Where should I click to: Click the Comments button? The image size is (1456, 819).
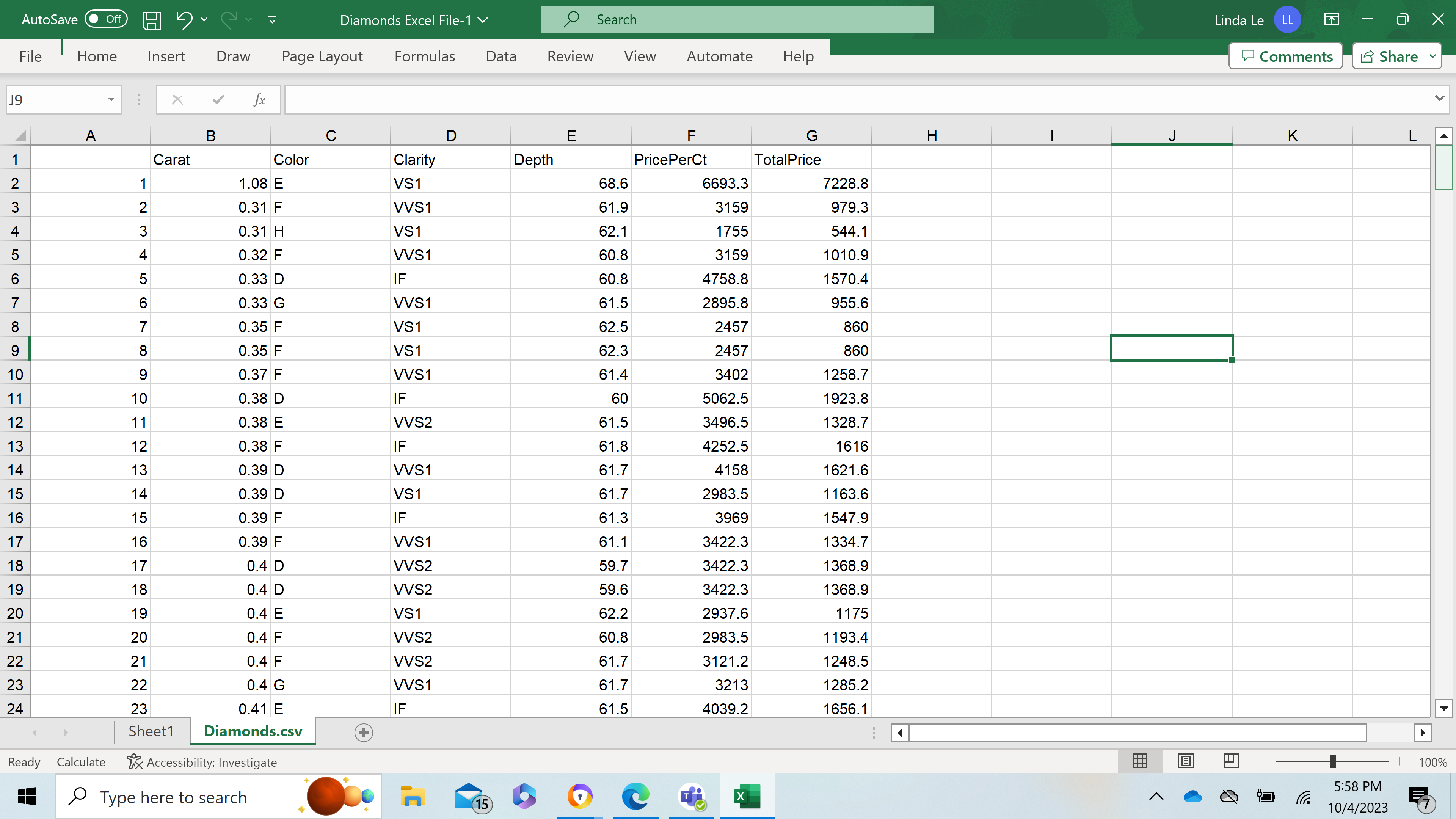(x=1286, y=56)
